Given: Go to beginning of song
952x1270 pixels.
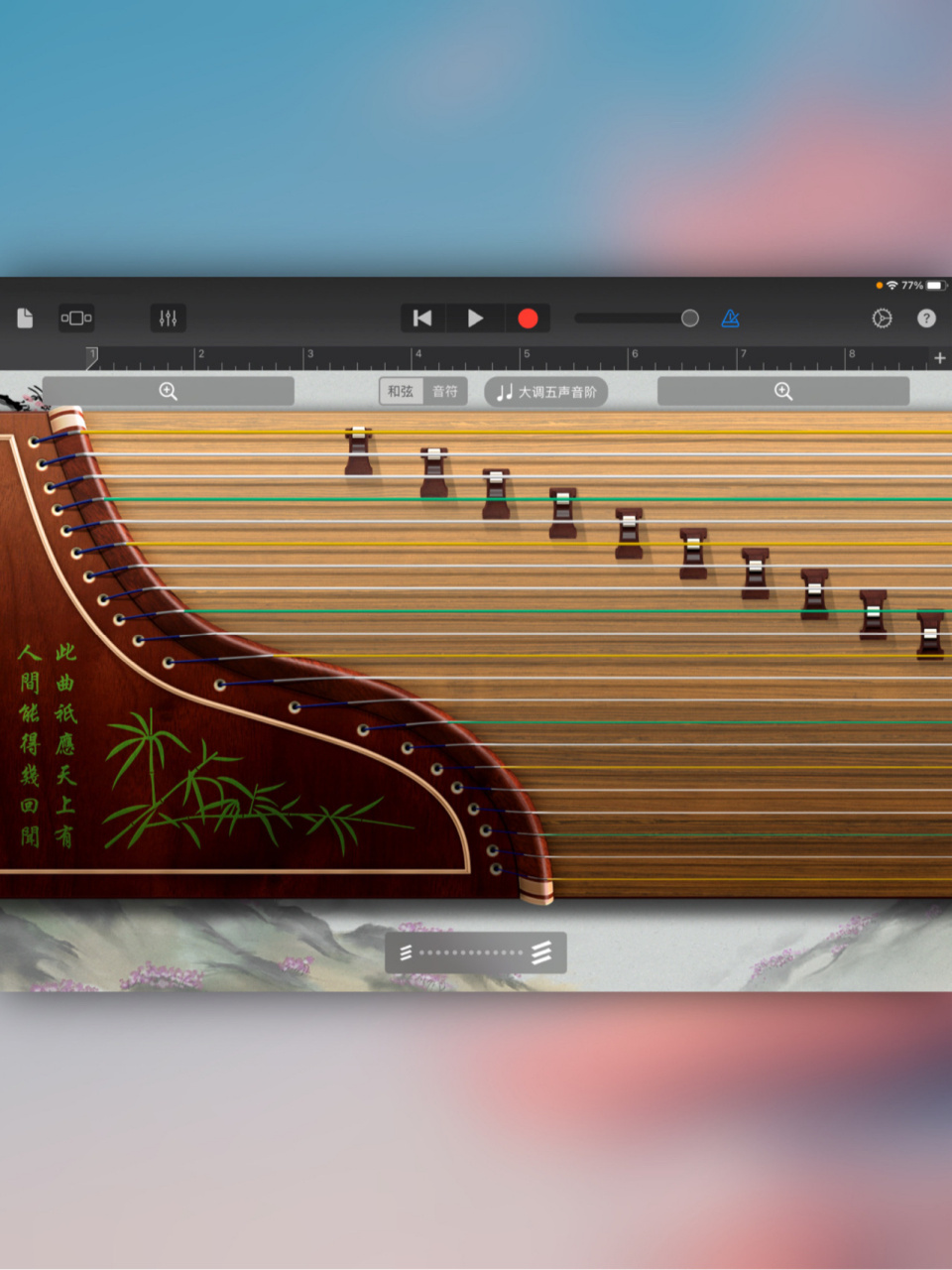Looking at the screenshot, I should [422, 317].
